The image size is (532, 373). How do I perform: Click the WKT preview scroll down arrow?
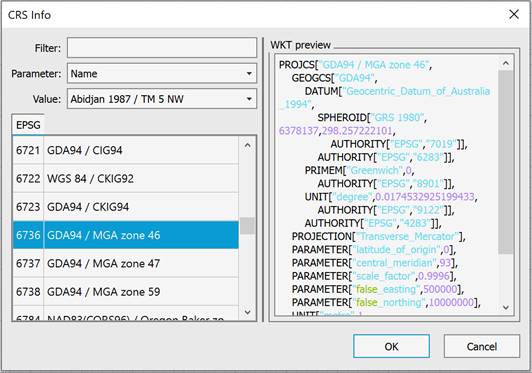coord(506,307)
